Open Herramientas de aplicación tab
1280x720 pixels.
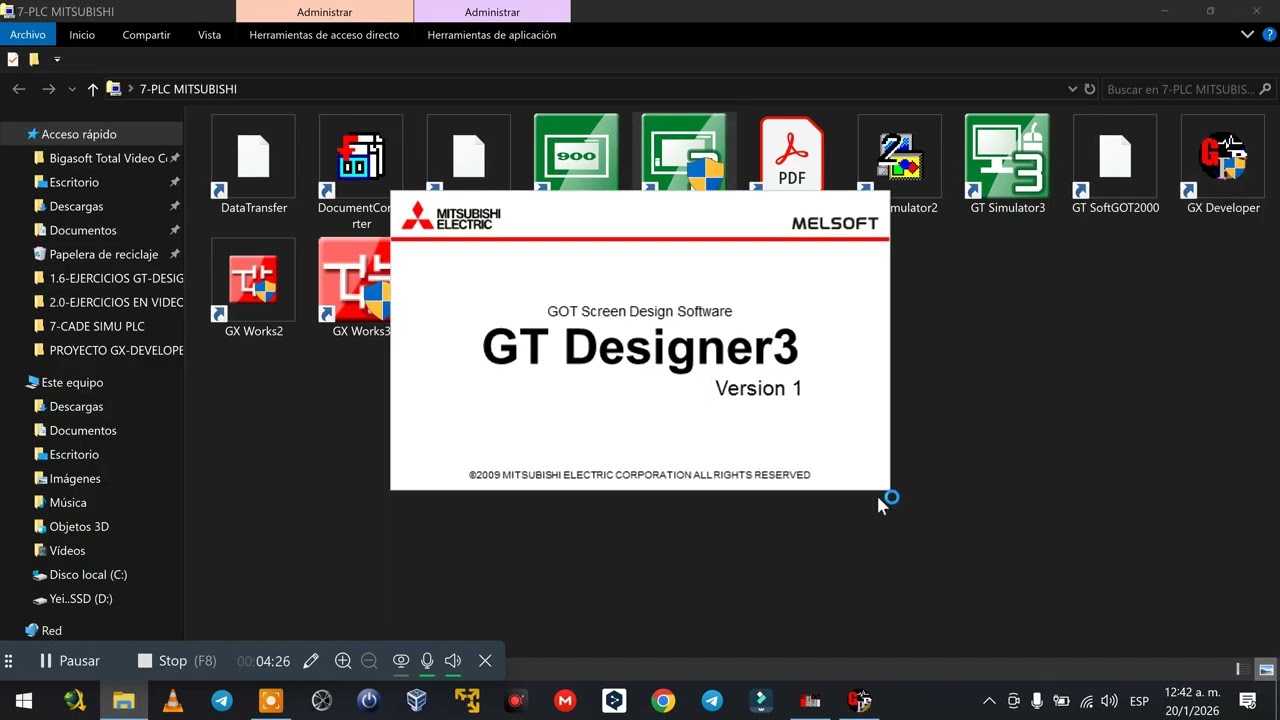492,35
